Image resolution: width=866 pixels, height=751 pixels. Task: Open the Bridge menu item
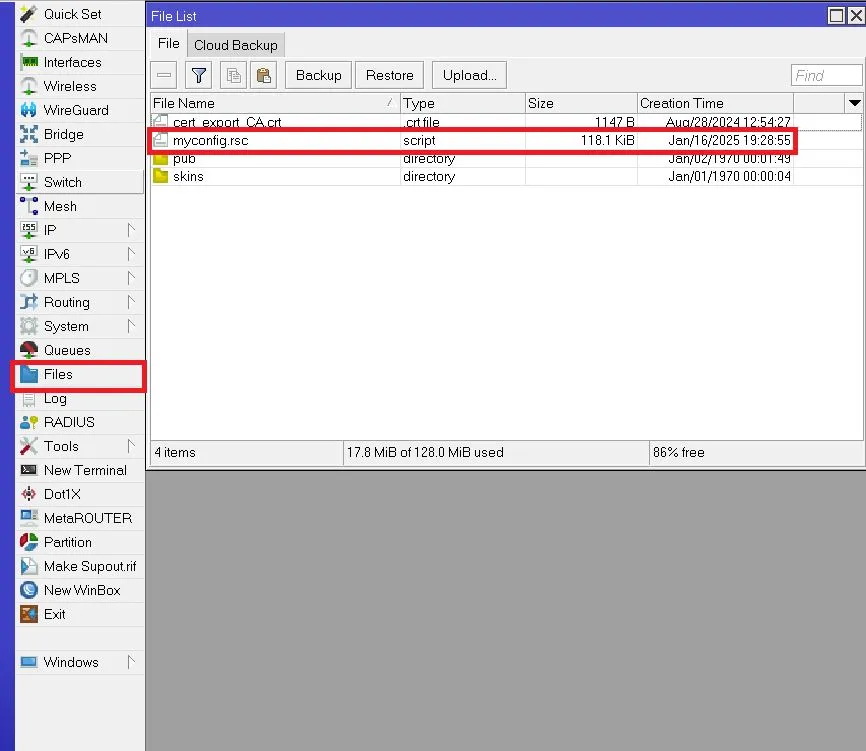click(x=63, y=134)
